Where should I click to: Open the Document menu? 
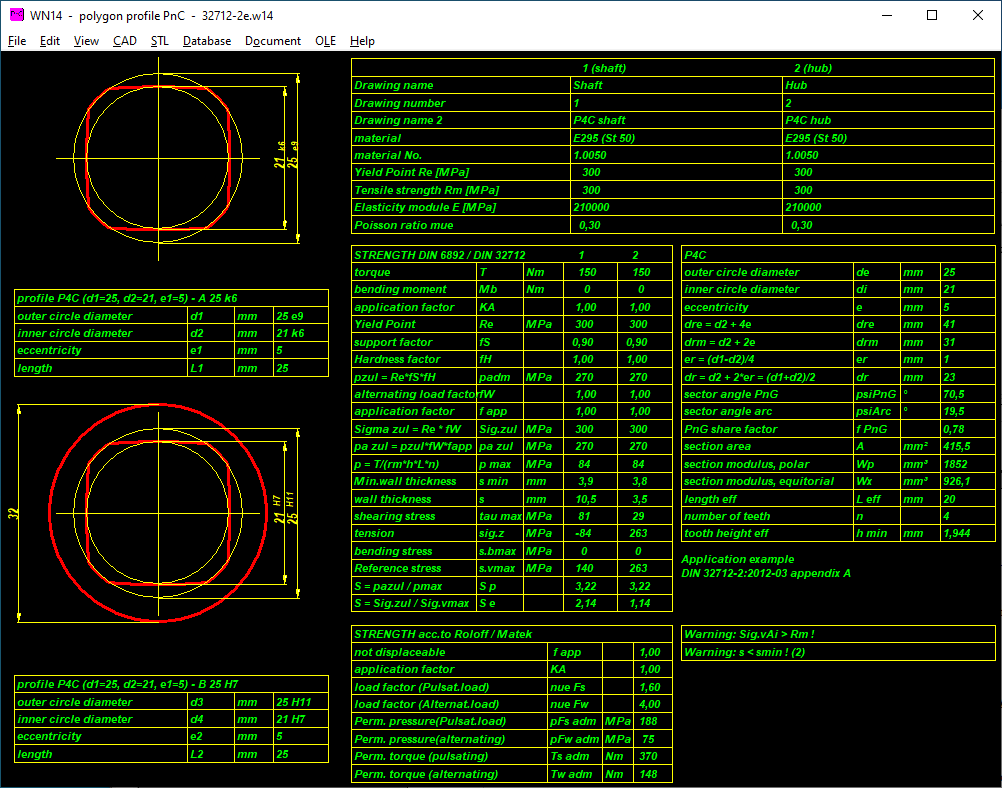[273, 41]
